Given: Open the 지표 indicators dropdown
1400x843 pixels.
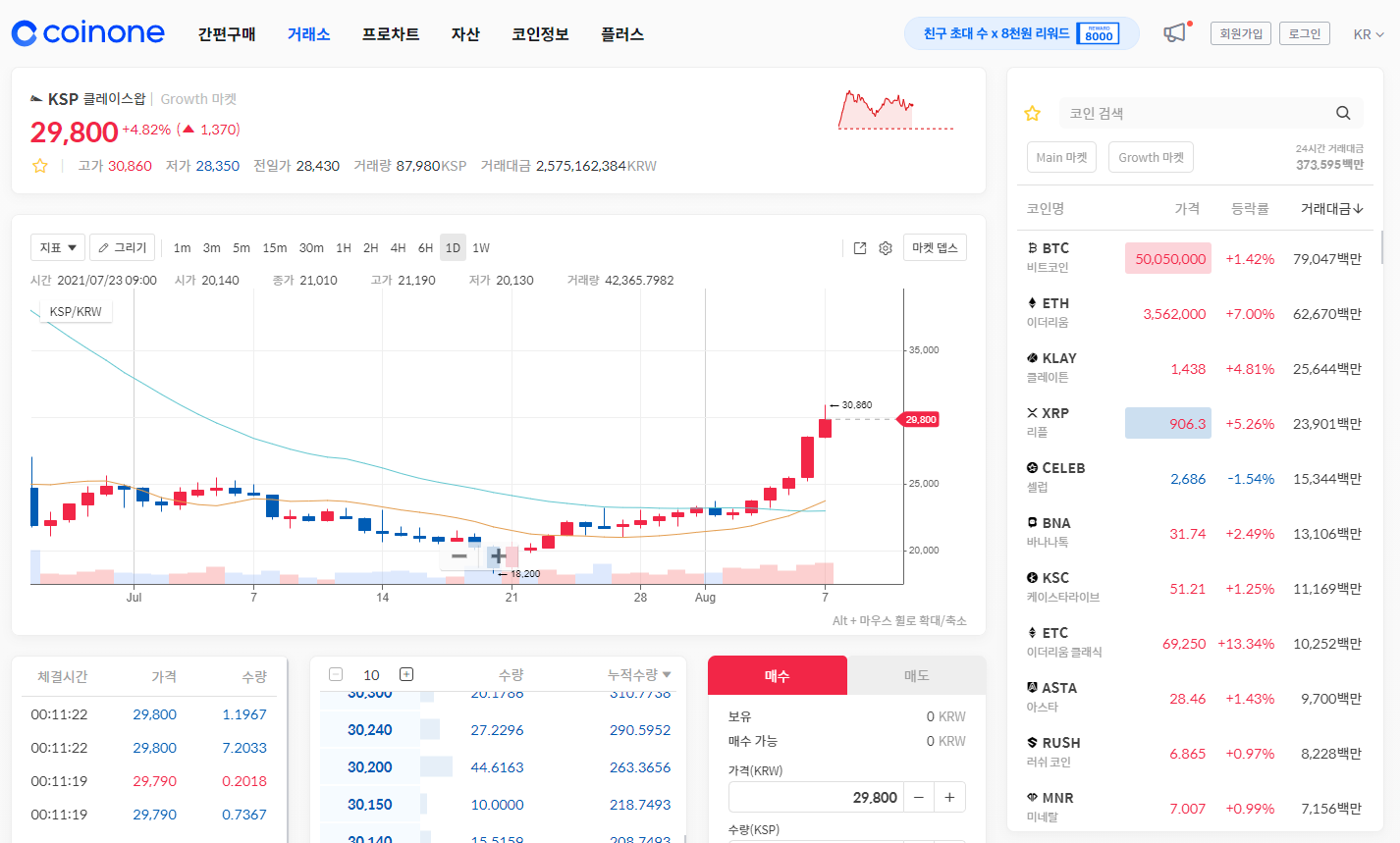Looking at the screenshot, I should 58,248.
